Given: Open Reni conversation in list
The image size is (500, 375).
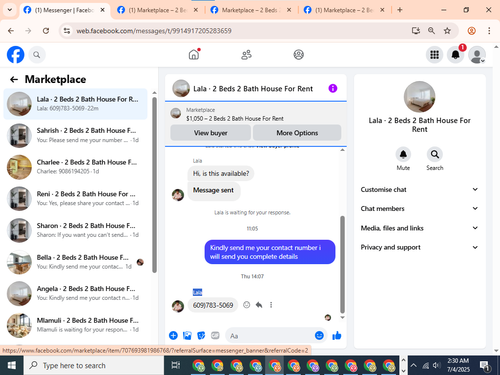Looking at the screenshot, I should pyautogui.click(x=75, y=199).
